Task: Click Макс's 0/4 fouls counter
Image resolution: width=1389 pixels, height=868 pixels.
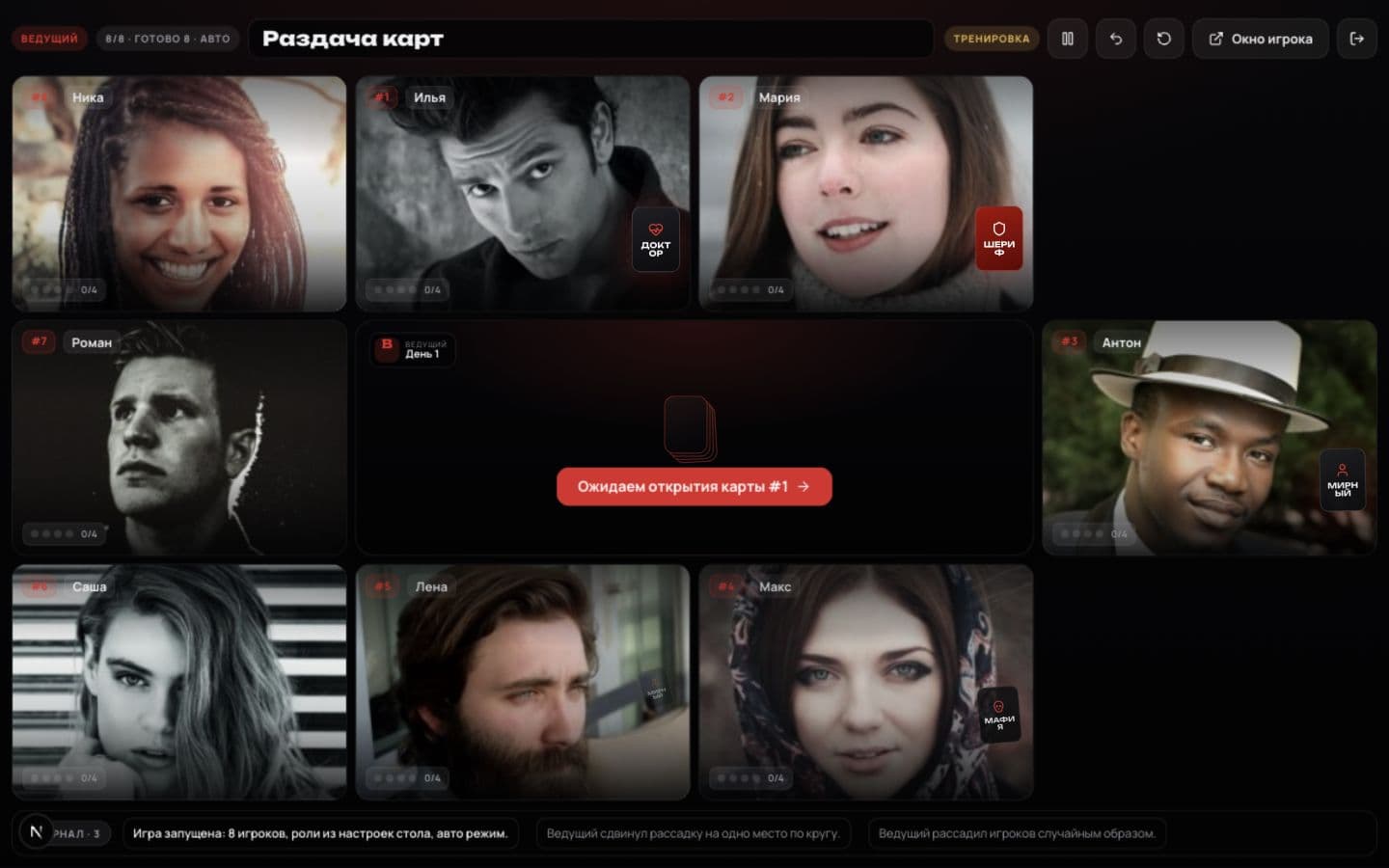Action: tap(750, 777)
